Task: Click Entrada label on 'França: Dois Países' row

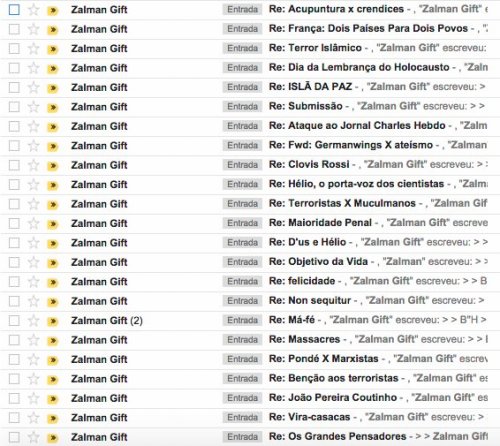Action: (x=242, y=29)
